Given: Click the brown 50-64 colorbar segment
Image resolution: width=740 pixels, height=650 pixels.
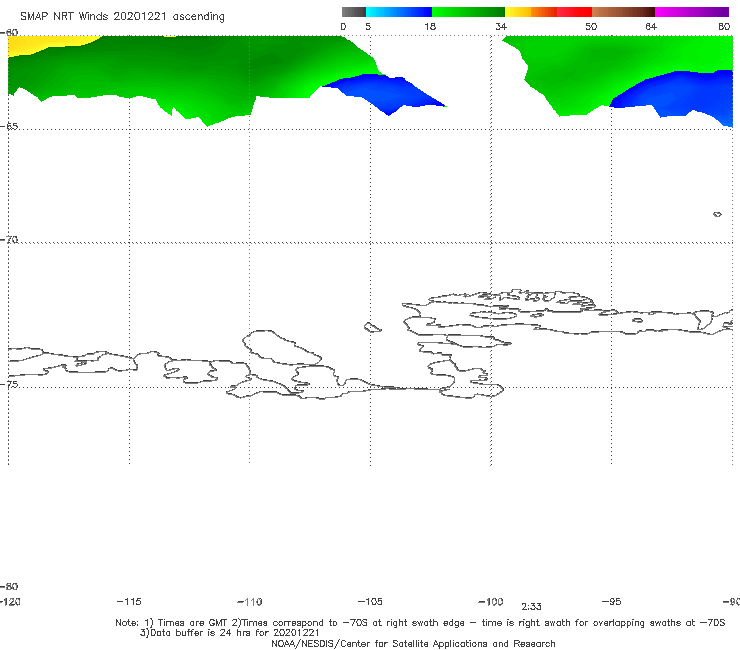Looking at the screenshot, I should pos(623,12).
